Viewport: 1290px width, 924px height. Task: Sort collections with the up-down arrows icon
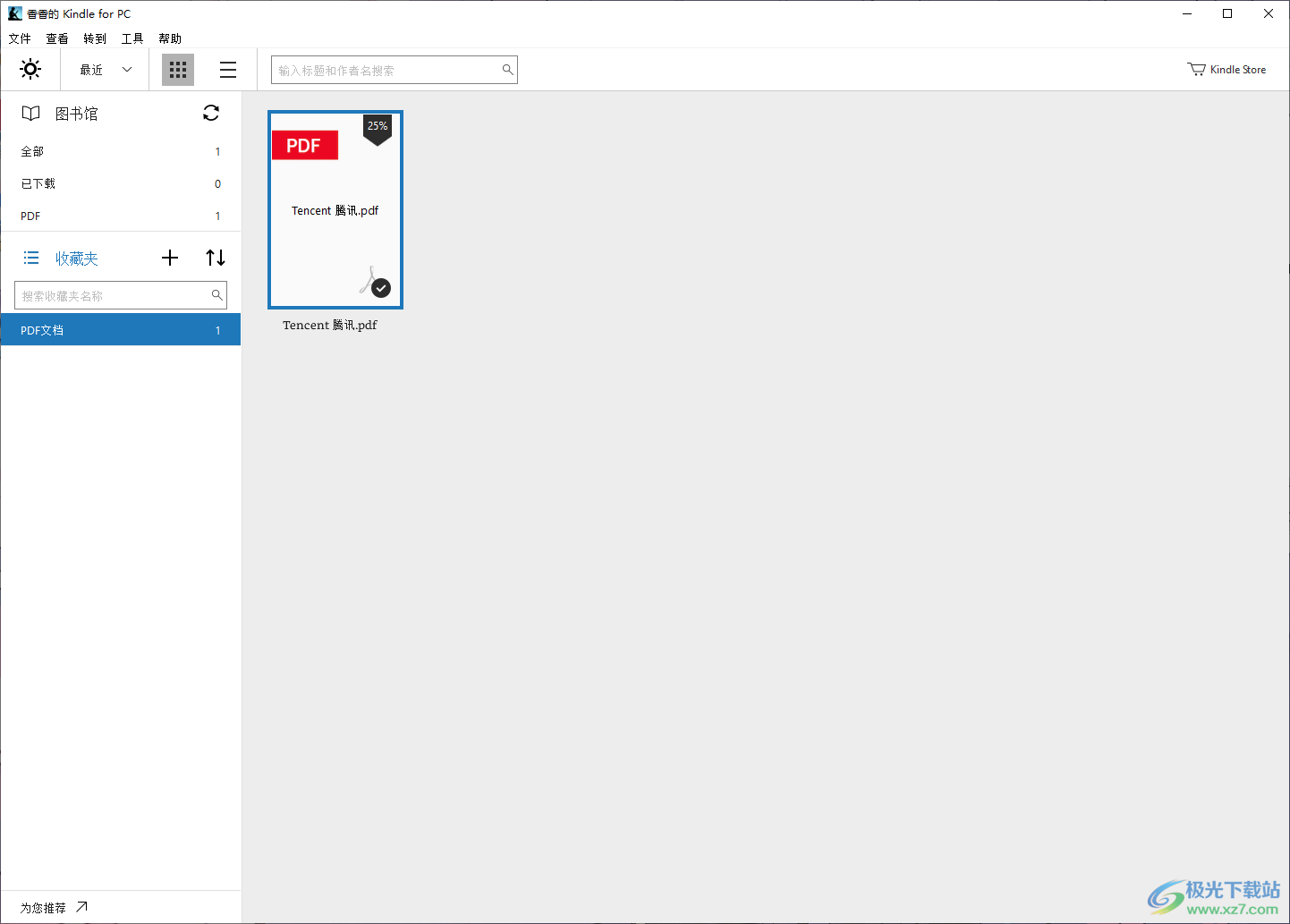(216, 258)
